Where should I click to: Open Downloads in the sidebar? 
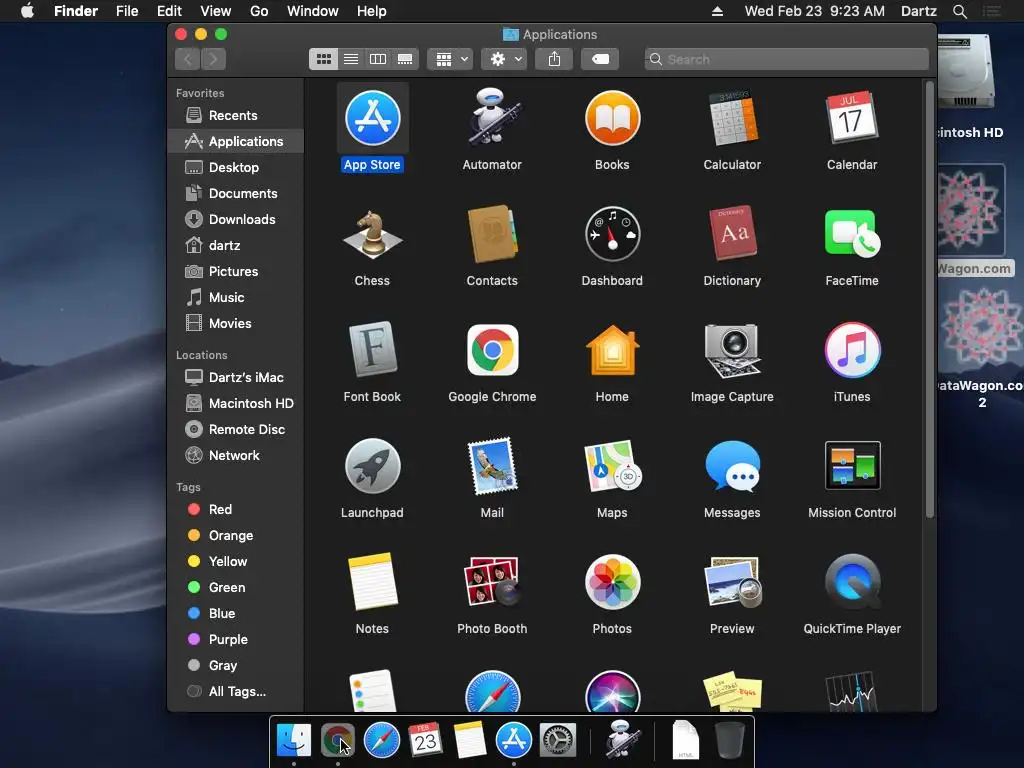[x=236, y=220]
